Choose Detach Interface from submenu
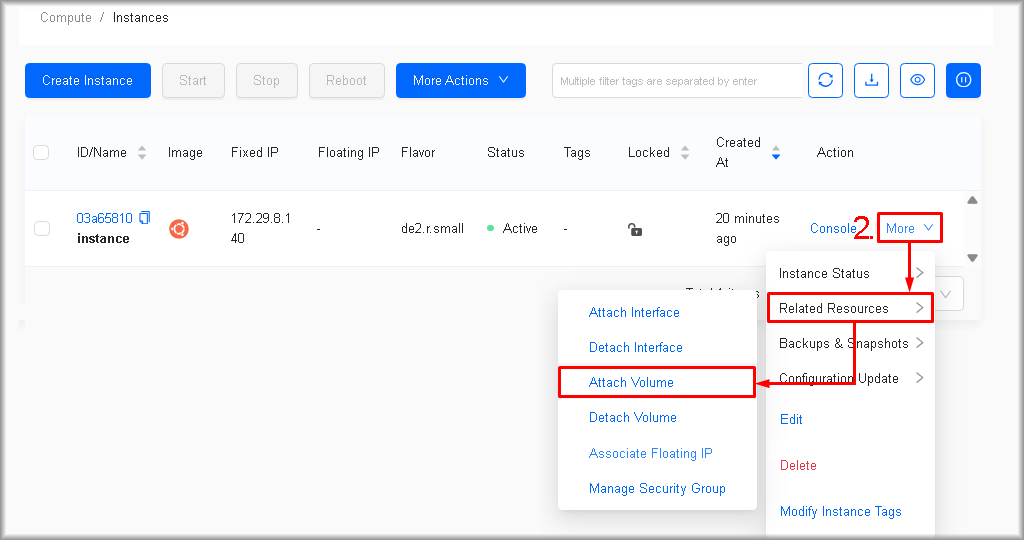 [635, 347]
